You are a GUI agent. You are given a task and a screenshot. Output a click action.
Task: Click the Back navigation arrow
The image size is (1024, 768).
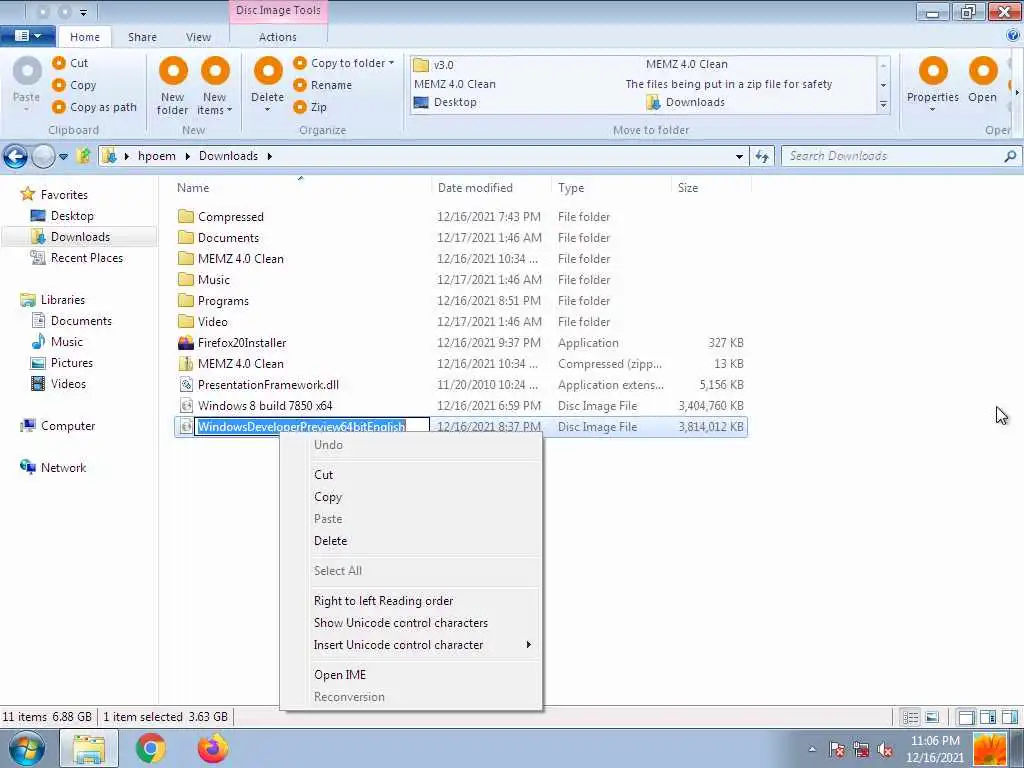pyautogui.click(x=15, y=156)
